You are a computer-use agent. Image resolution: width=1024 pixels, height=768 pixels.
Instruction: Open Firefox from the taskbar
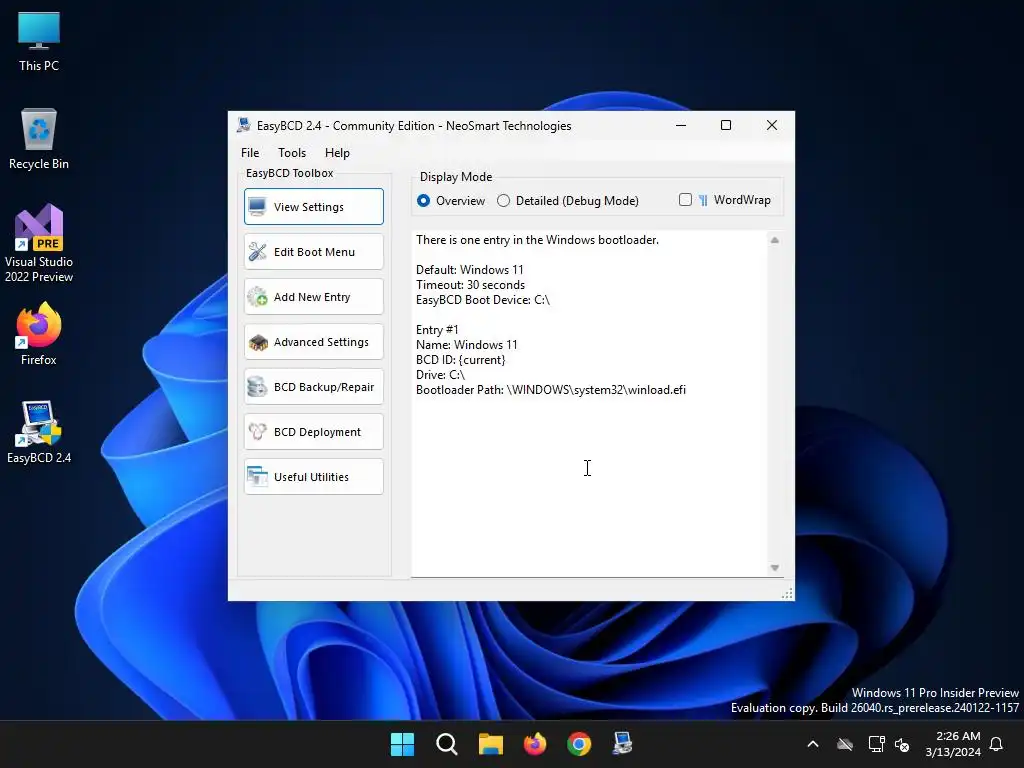pyautogui.click(x=535, y=744)
